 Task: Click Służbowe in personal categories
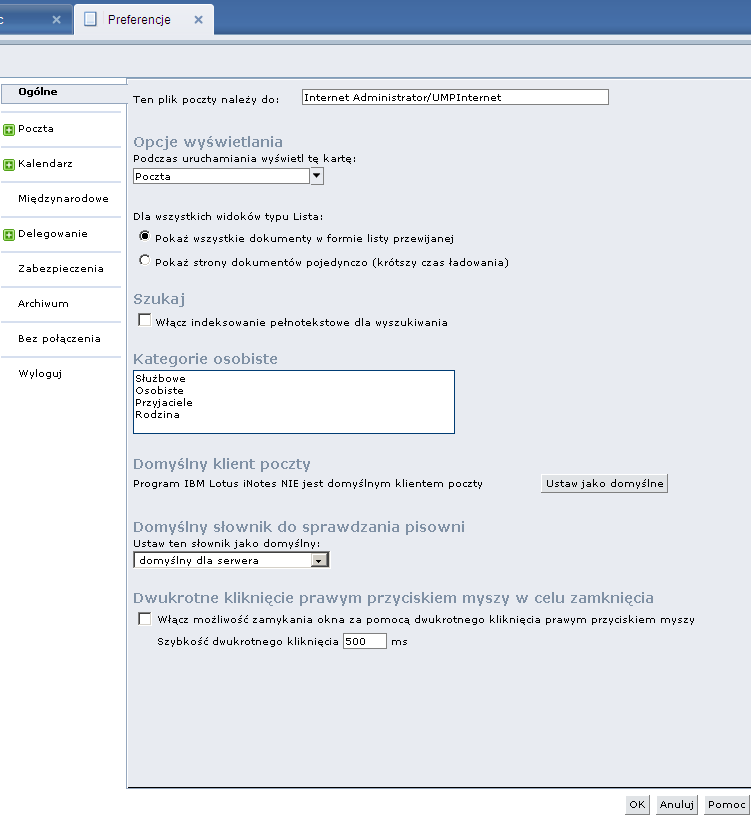point(160,378)
